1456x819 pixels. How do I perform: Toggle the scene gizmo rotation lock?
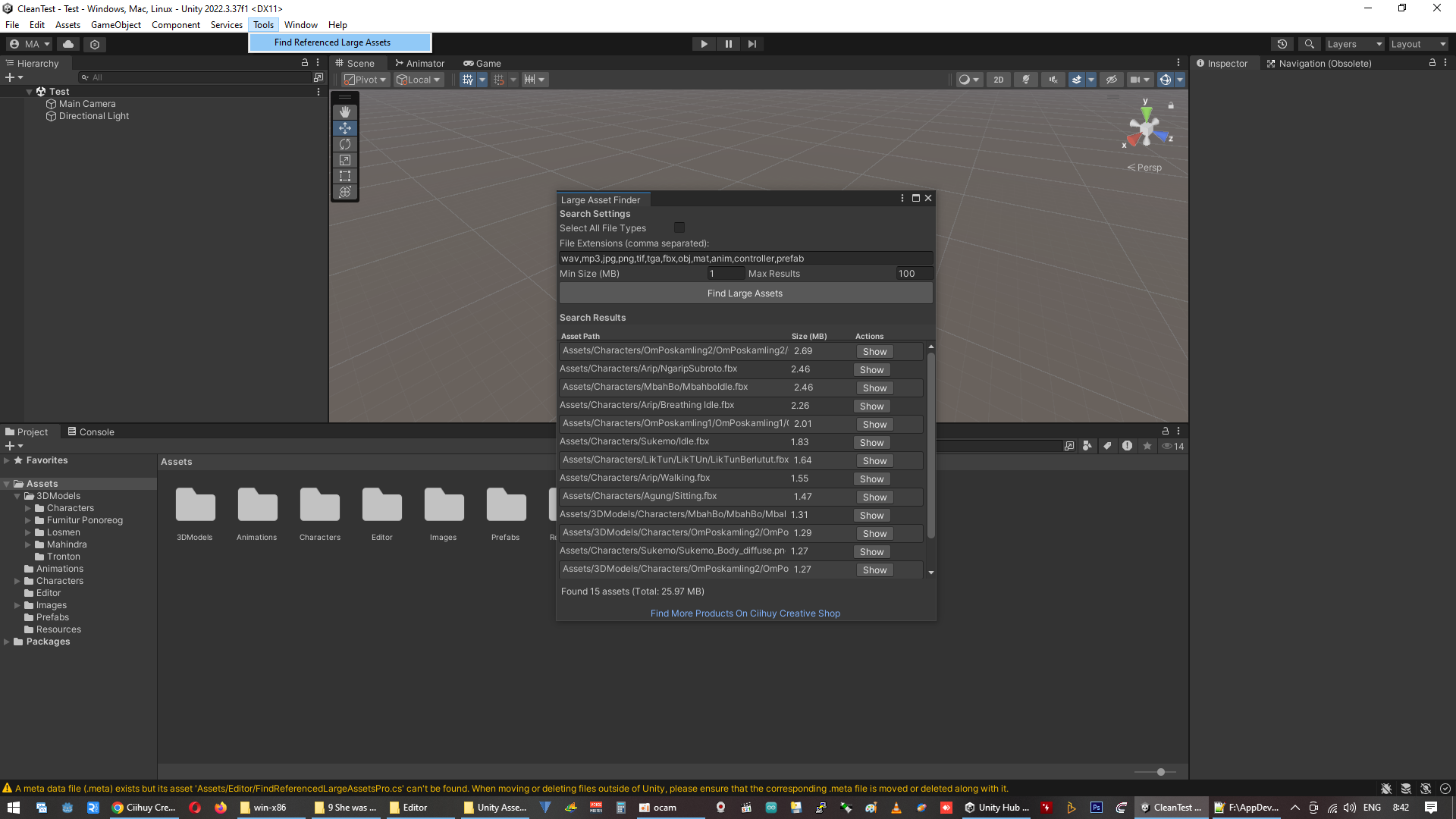pos(1171,105)
